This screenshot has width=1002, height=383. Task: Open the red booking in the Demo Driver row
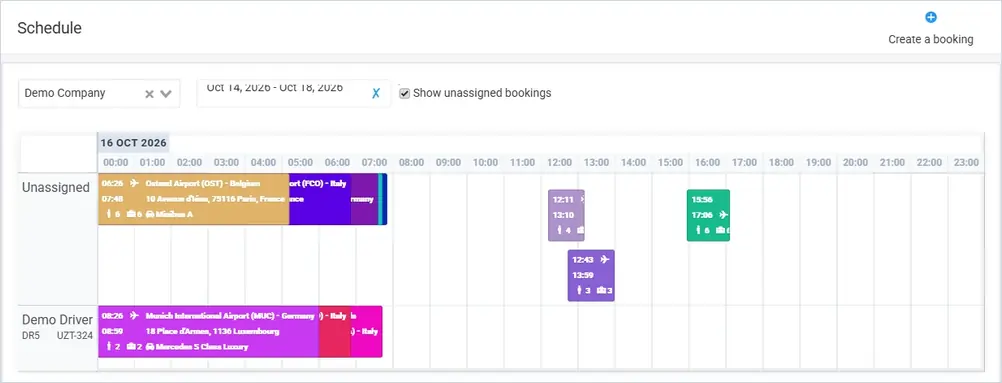[x=334, y=331]
